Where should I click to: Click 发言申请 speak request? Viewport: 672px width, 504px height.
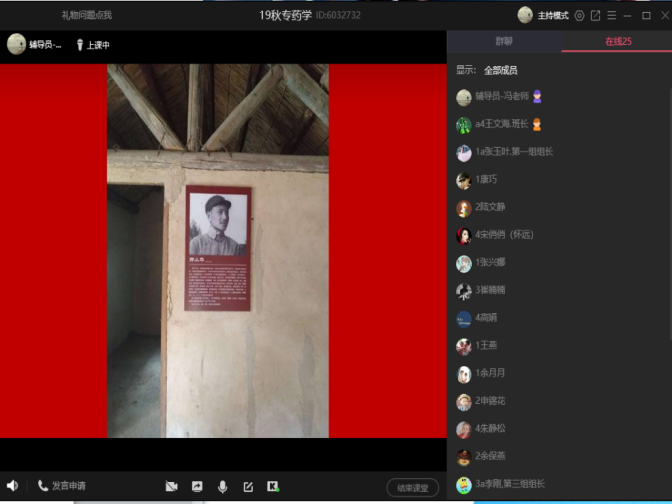click(61, 486)
